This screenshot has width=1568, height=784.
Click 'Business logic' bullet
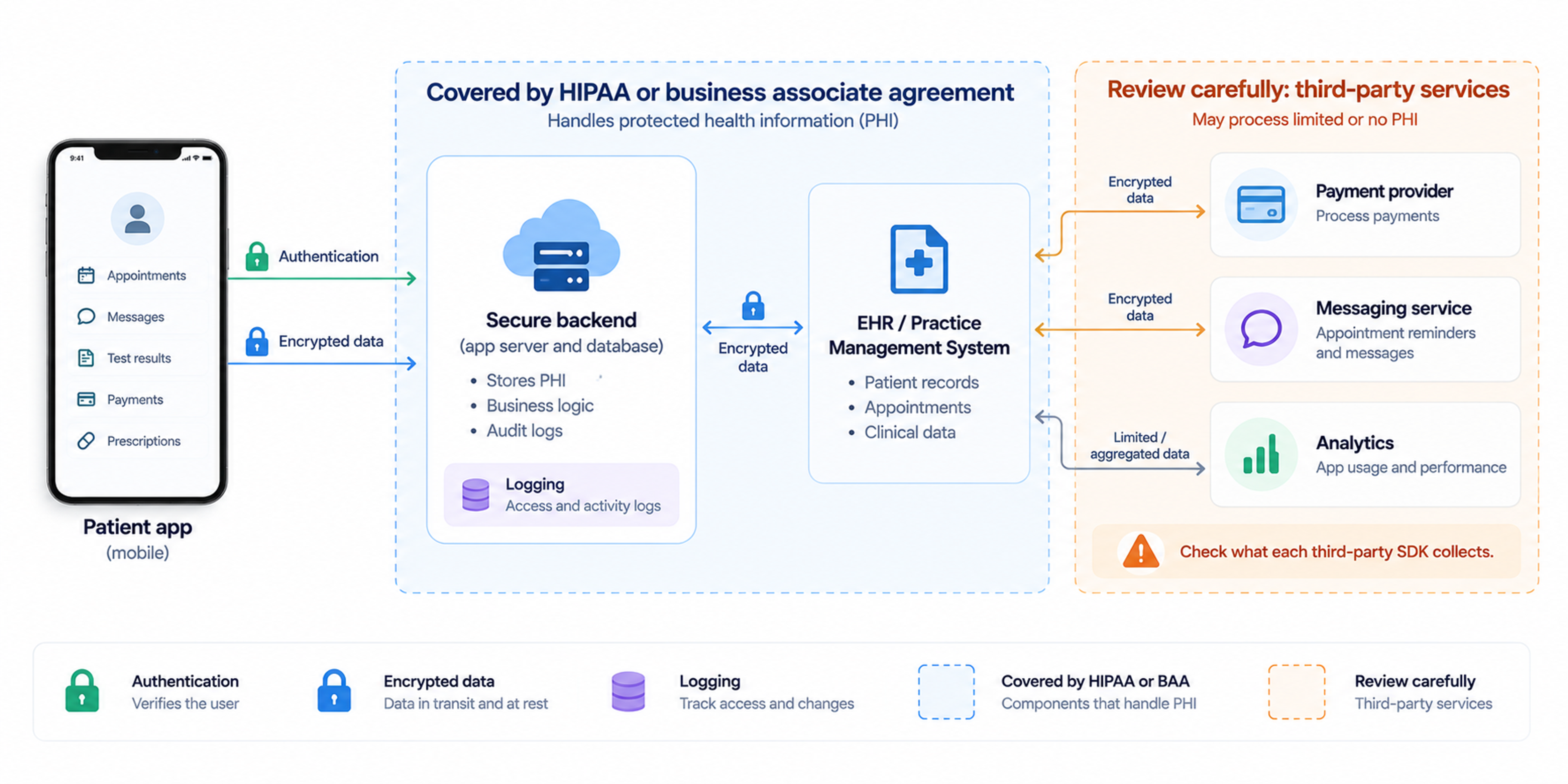pyautogui.click(x=540, y=405)
